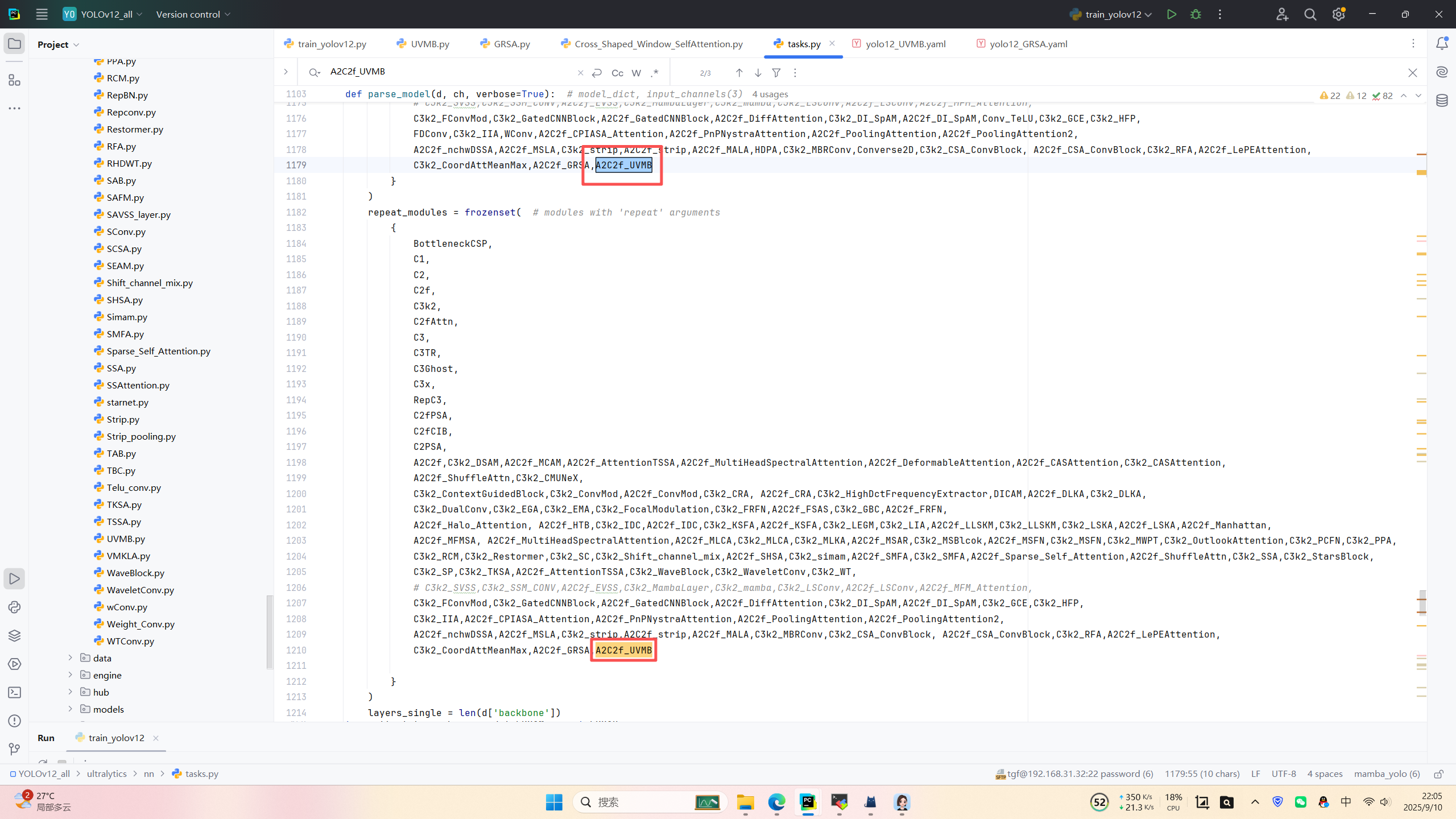Run train_yolov12 with the green play icon
Screen dimensions: 1456x819
tap(1171, 14)
